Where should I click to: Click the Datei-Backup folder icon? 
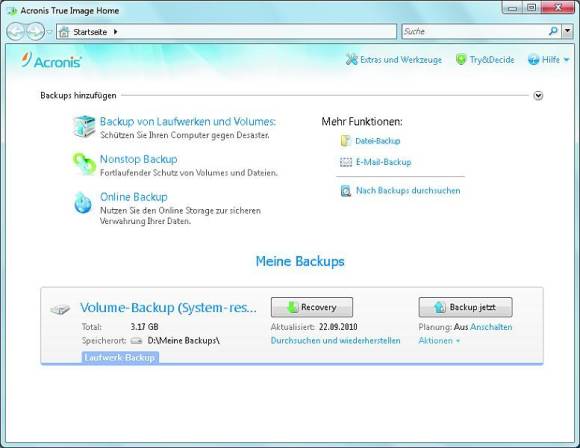point(345,141)
